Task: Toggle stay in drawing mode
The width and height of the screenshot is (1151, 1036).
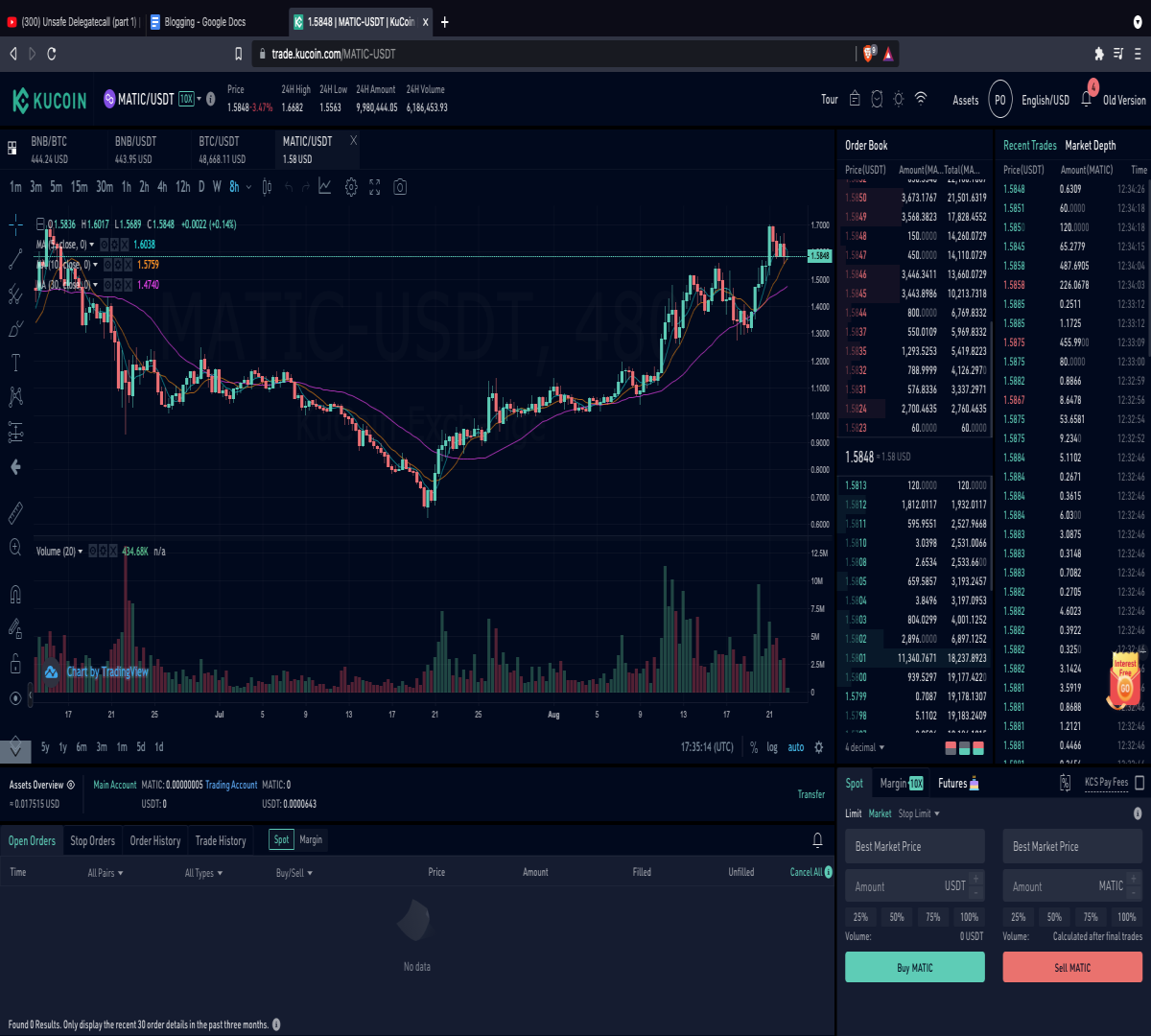Action: (x=15, y=629)
